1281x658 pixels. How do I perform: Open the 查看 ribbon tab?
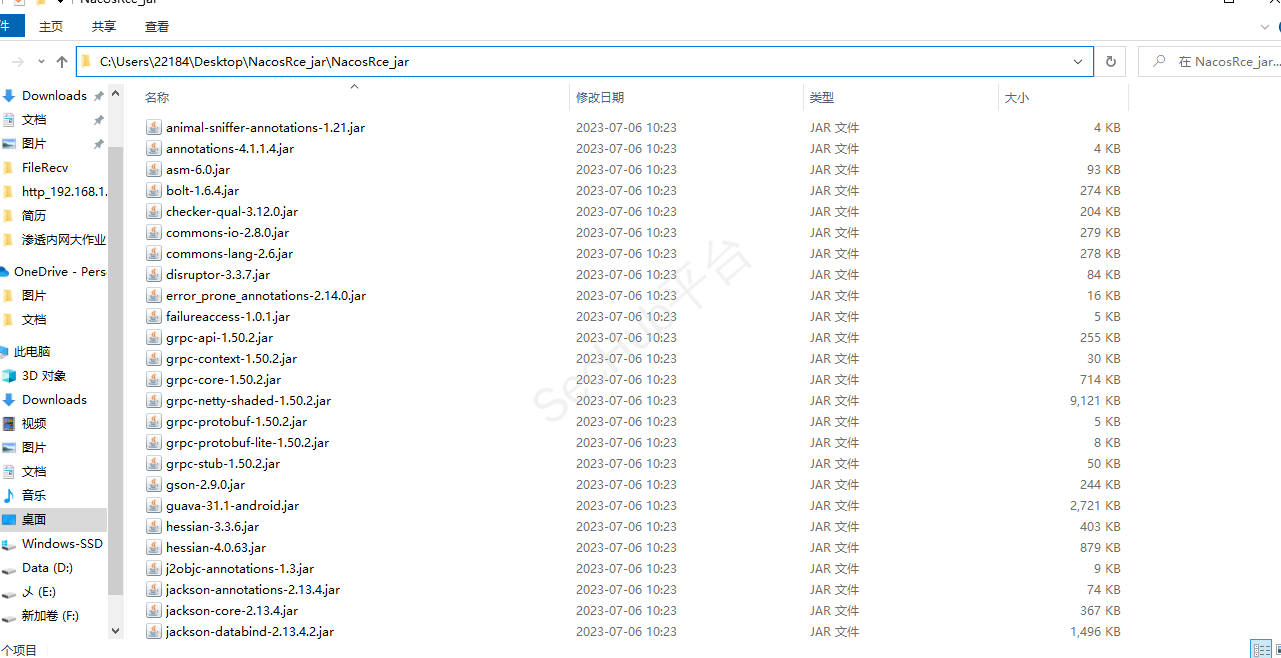[x=157, y=27]
